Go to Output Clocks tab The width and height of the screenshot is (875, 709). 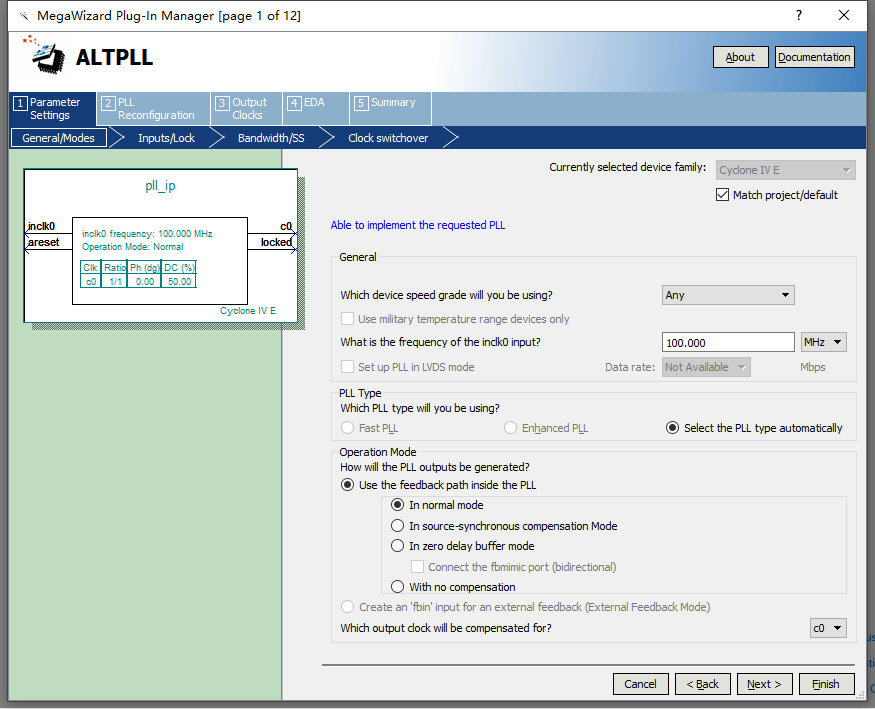(247, 109)
